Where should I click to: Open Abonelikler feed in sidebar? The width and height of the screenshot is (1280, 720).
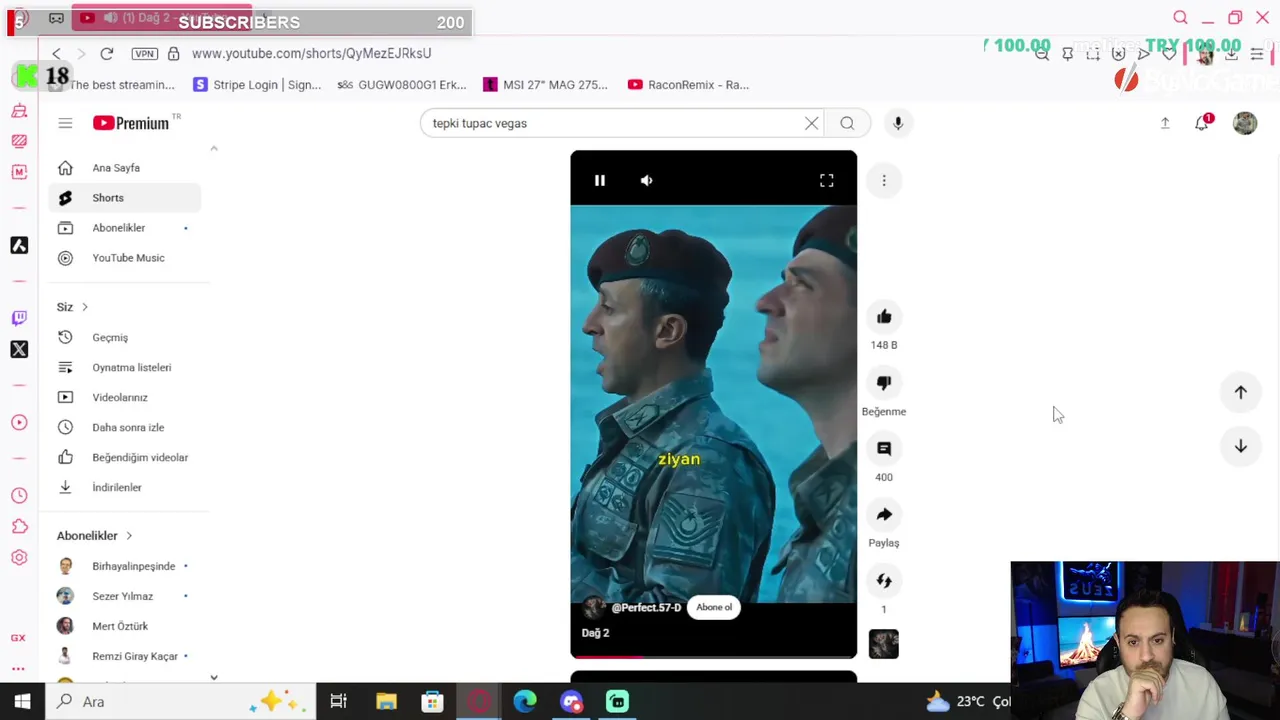coord(125,228)
